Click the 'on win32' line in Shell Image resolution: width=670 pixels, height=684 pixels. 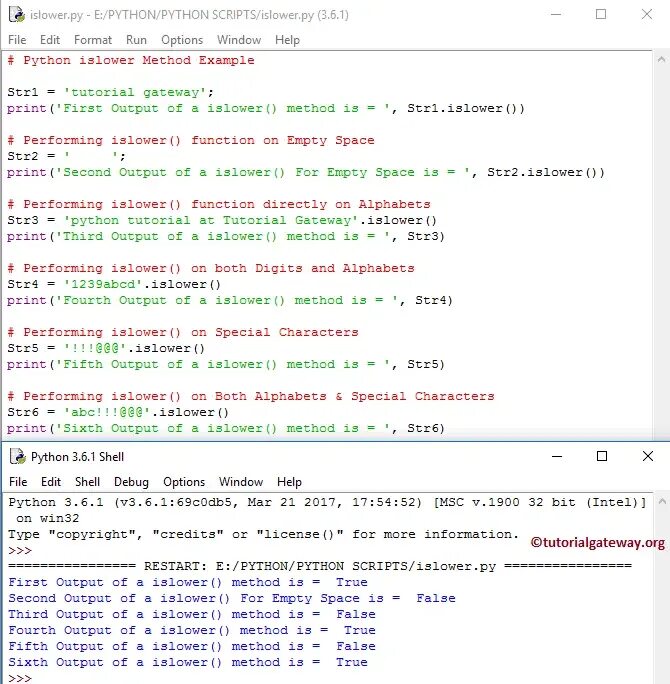click(48, 518)
